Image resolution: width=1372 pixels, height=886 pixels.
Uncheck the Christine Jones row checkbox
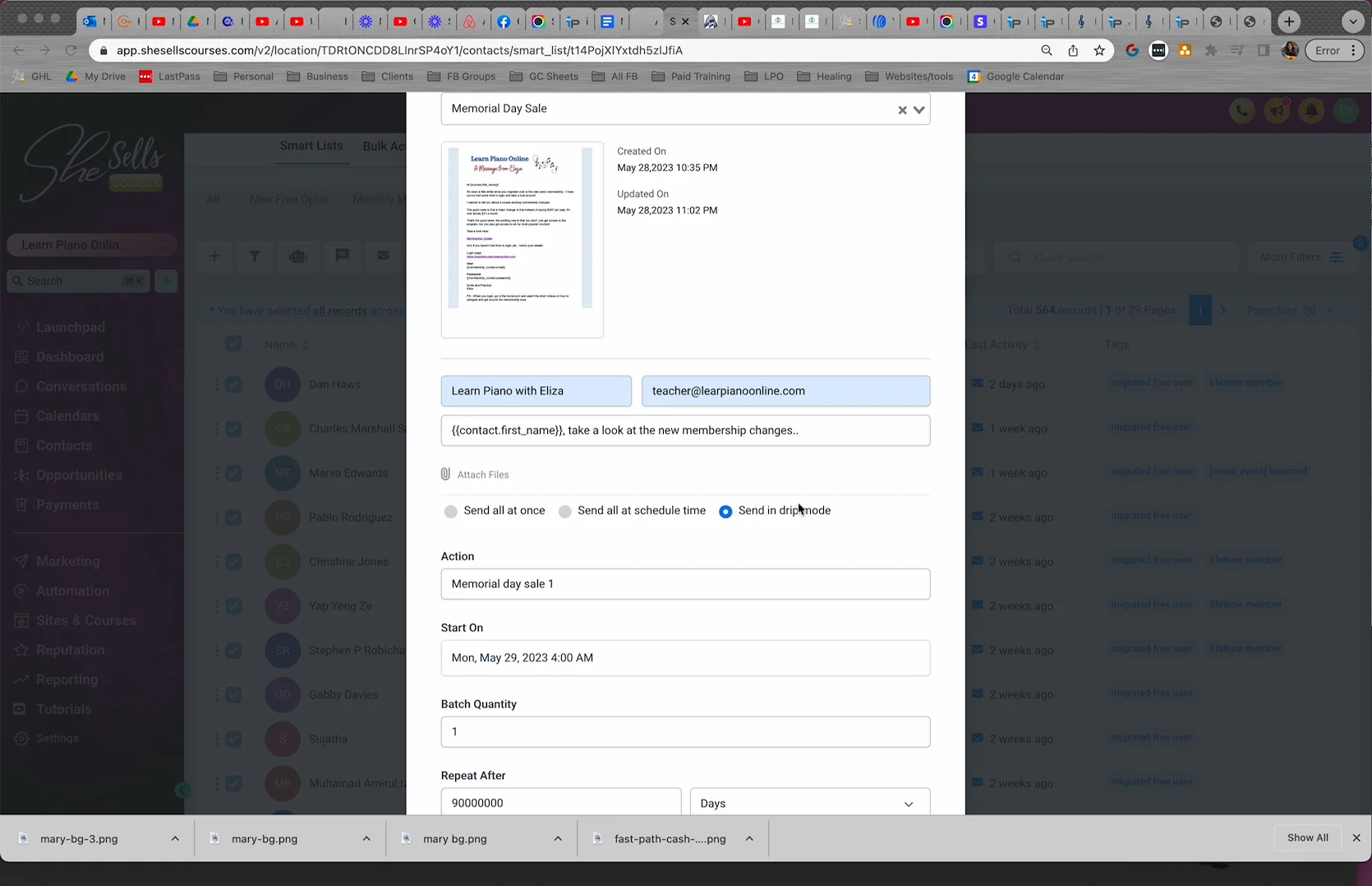233,561
